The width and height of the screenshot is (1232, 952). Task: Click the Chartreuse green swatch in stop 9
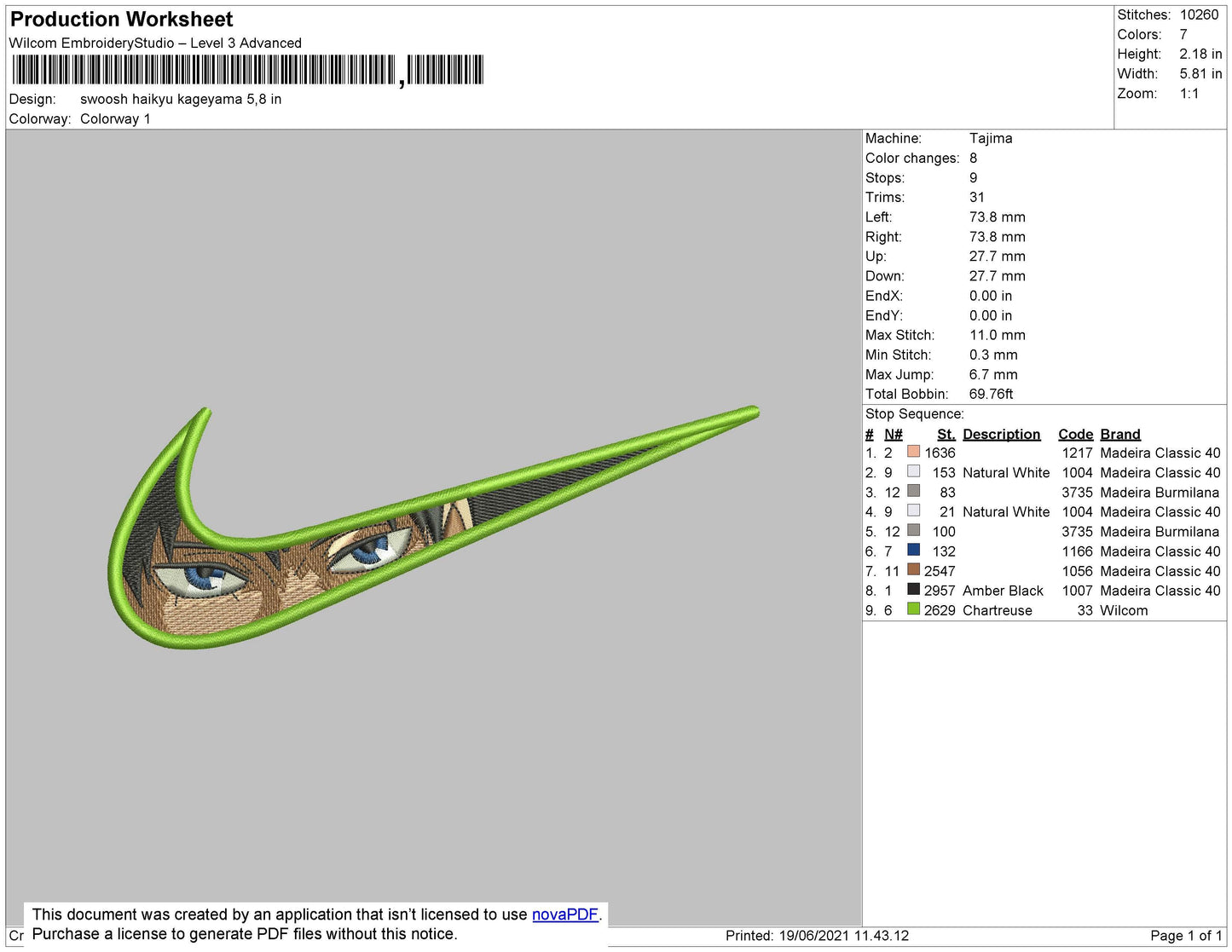click(913, 609)
